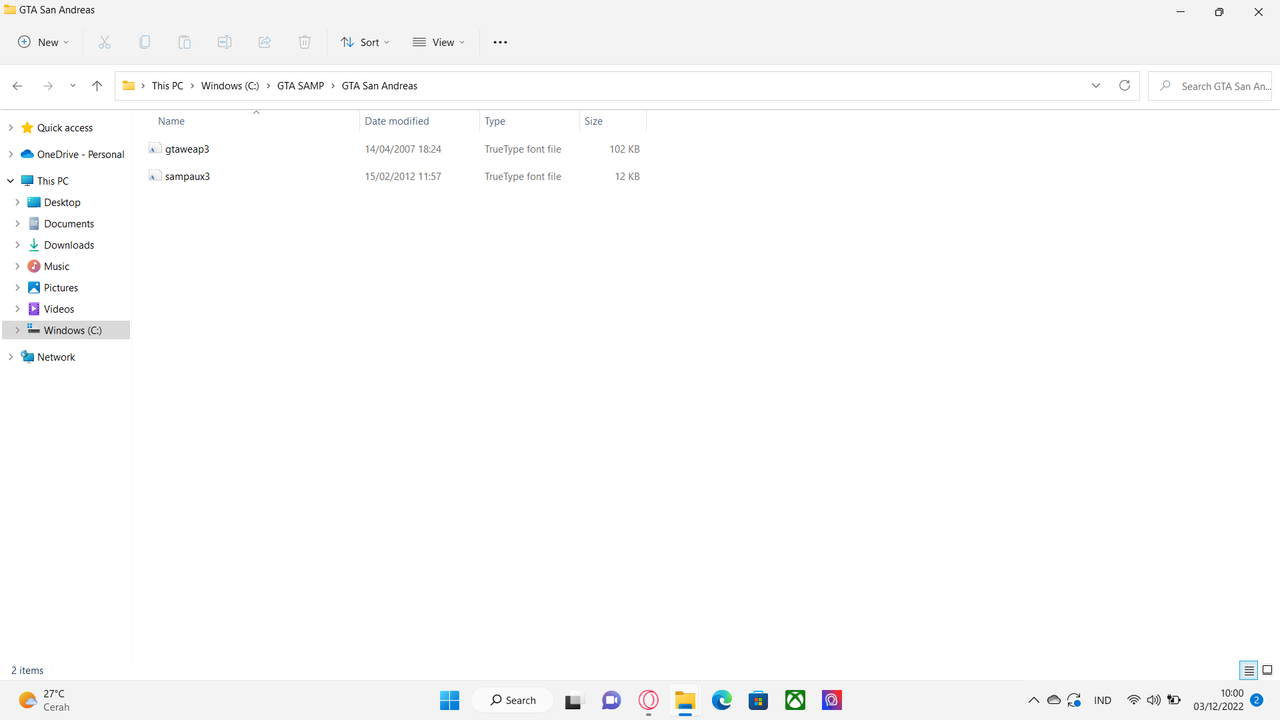This screenshot has width=1280, height=720.
Task: Click the 102 KB size value
Action: tap(624, 149)
